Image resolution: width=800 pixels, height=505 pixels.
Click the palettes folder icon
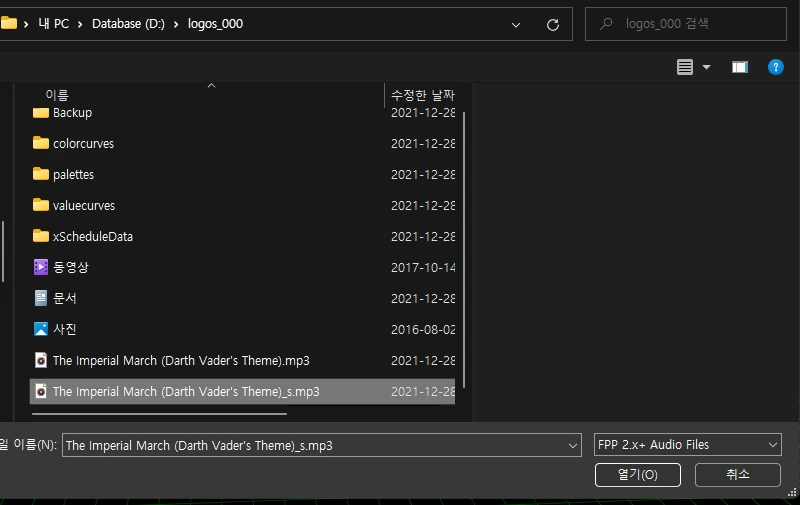[41, 174]
